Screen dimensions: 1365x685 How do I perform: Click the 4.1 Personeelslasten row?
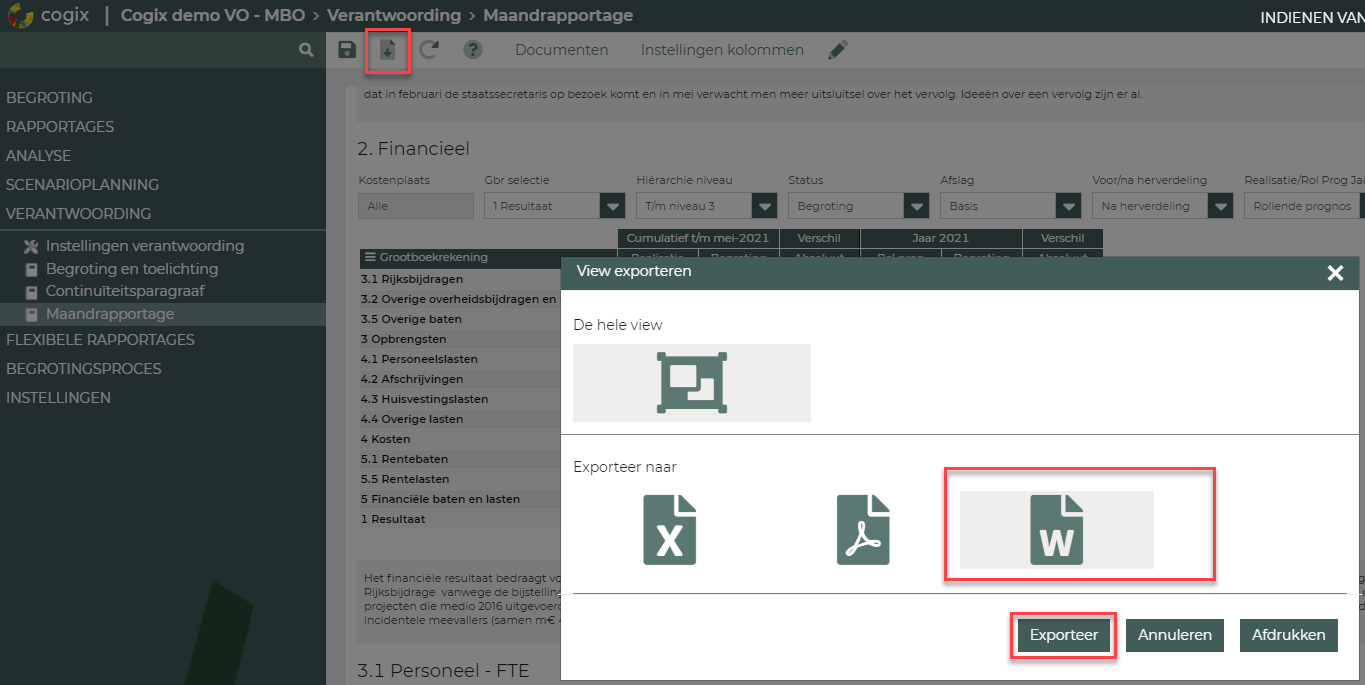pos(459,359)
